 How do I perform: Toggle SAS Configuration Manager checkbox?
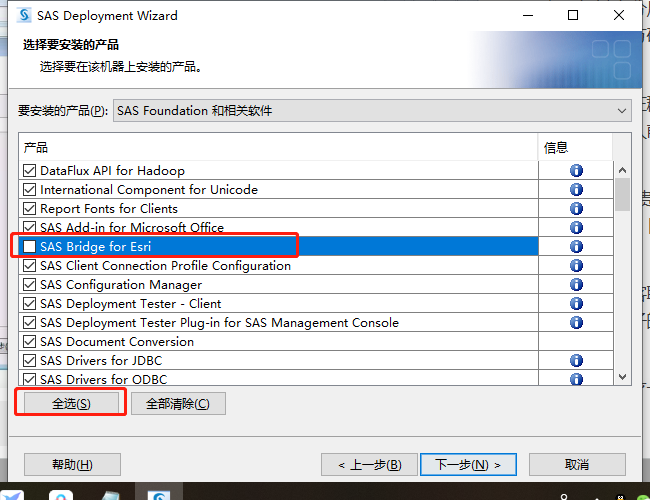tap(29, 284)
